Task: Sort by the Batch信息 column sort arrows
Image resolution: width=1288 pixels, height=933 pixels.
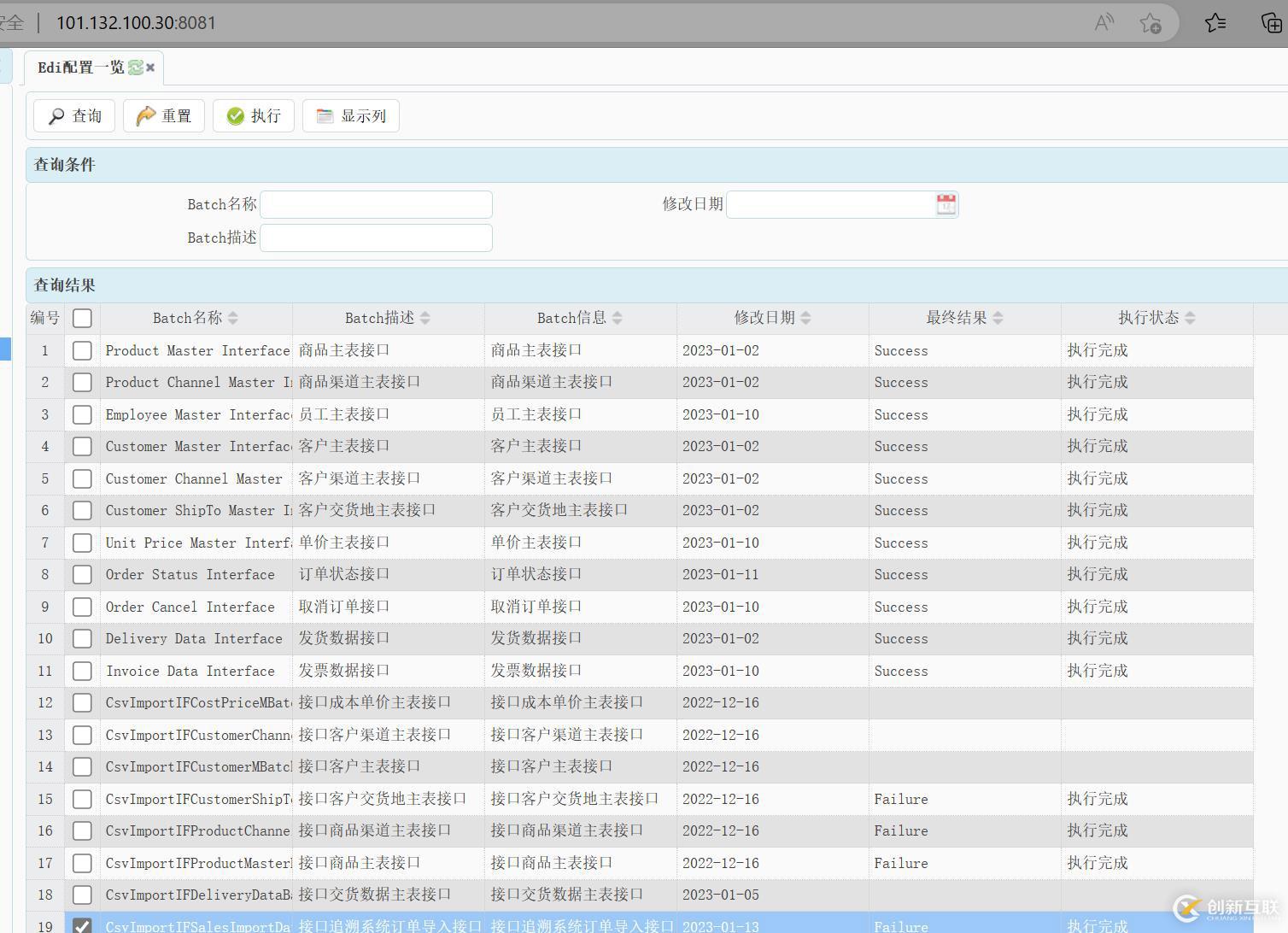Action: (x=617, y=318)
